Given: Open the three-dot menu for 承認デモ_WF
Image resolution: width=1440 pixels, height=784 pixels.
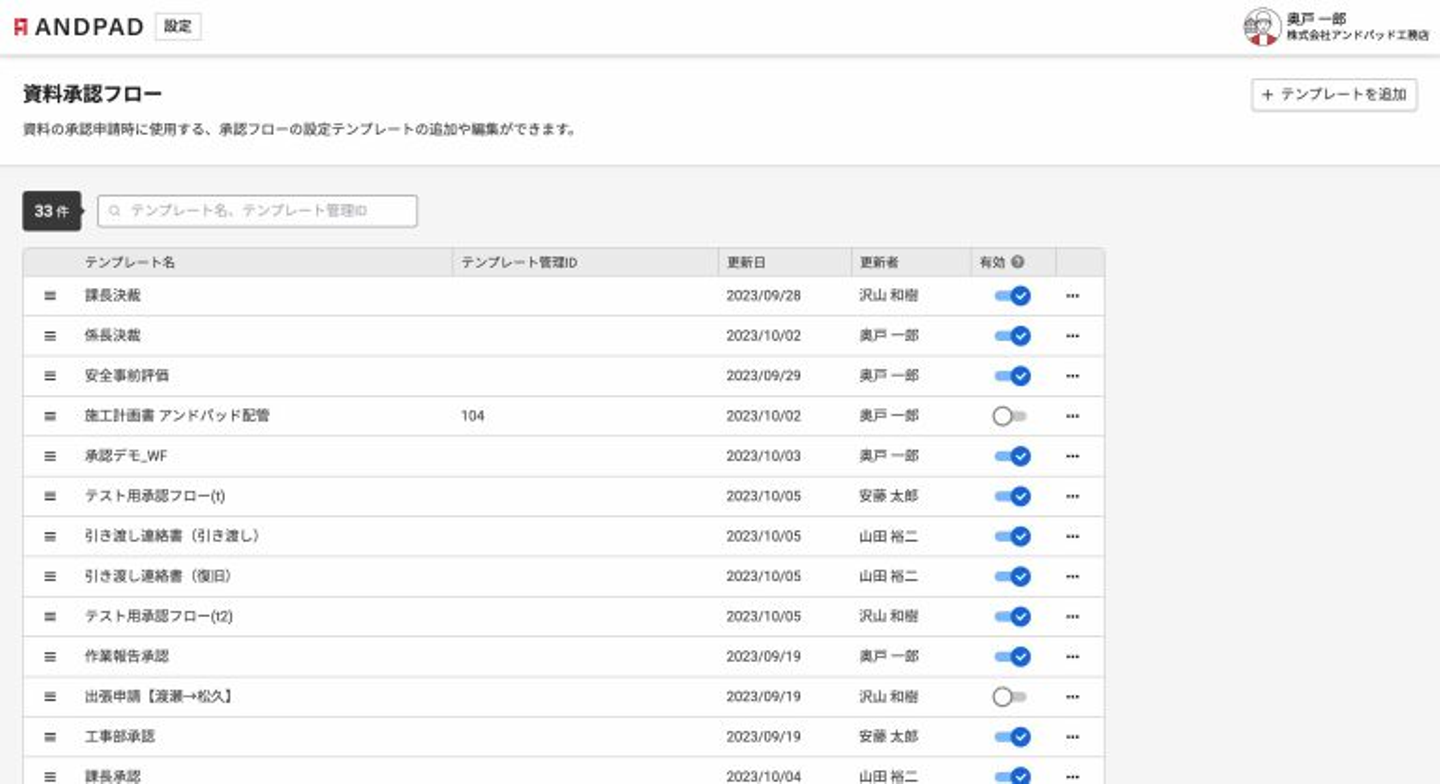Looking at the screenshot, I should point(1072,456).
